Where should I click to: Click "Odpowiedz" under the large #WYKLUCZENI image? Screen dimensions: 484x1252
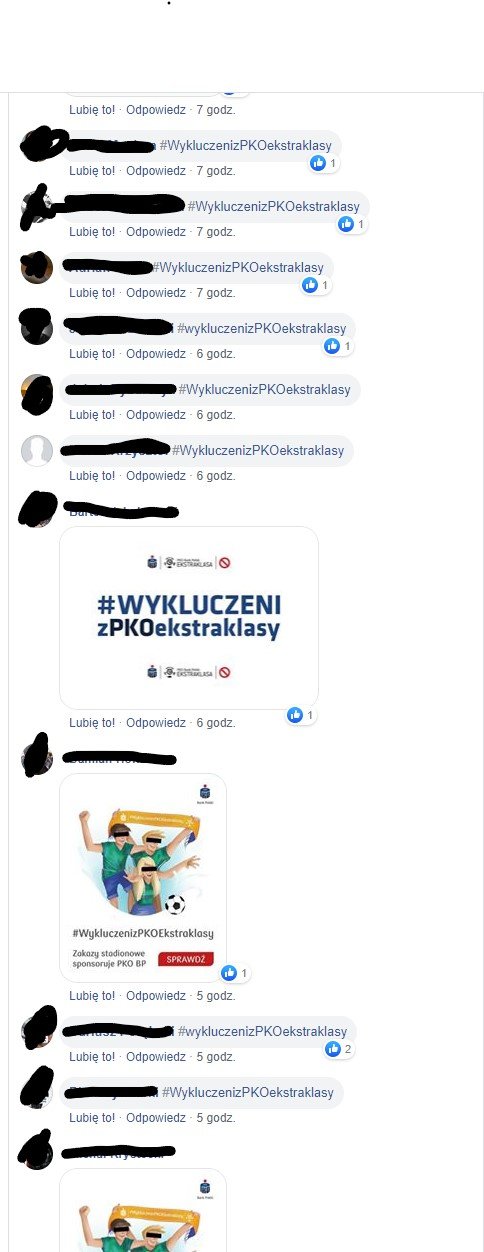pos(156,722)
